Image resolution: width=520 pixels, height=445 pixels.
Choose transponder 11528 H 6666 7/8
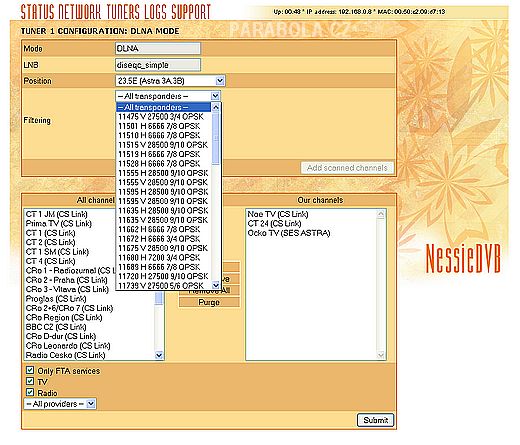163,164
